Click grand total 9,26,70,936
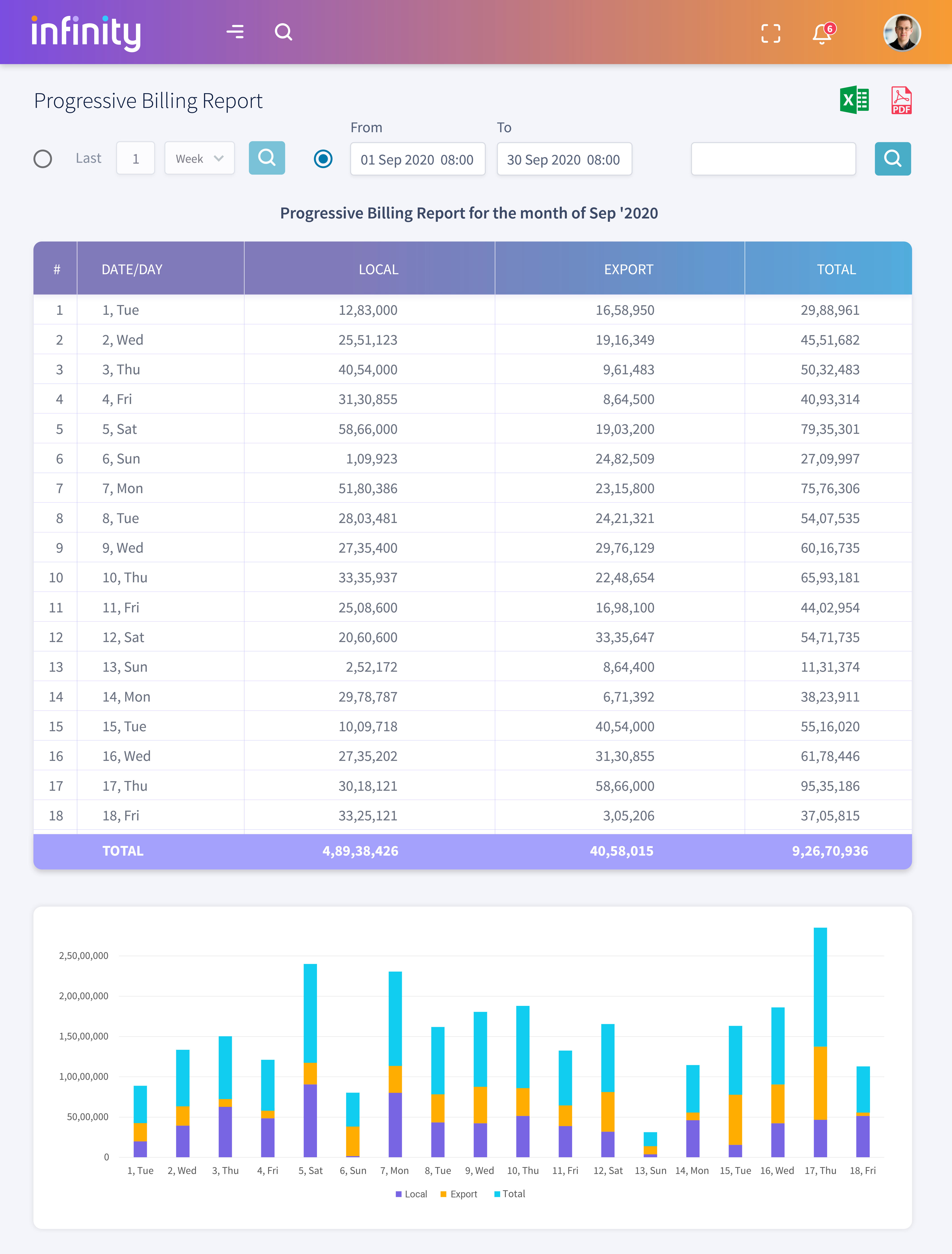 tap(830, 851)
